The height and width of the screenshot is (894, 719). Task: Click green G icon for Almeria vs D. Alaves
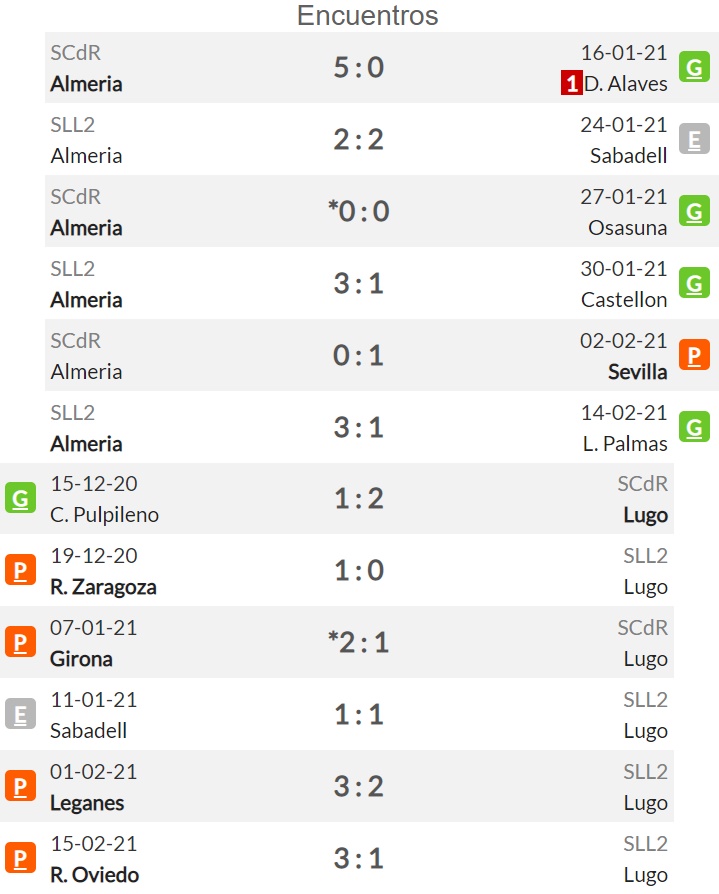(x=694, y=67)
